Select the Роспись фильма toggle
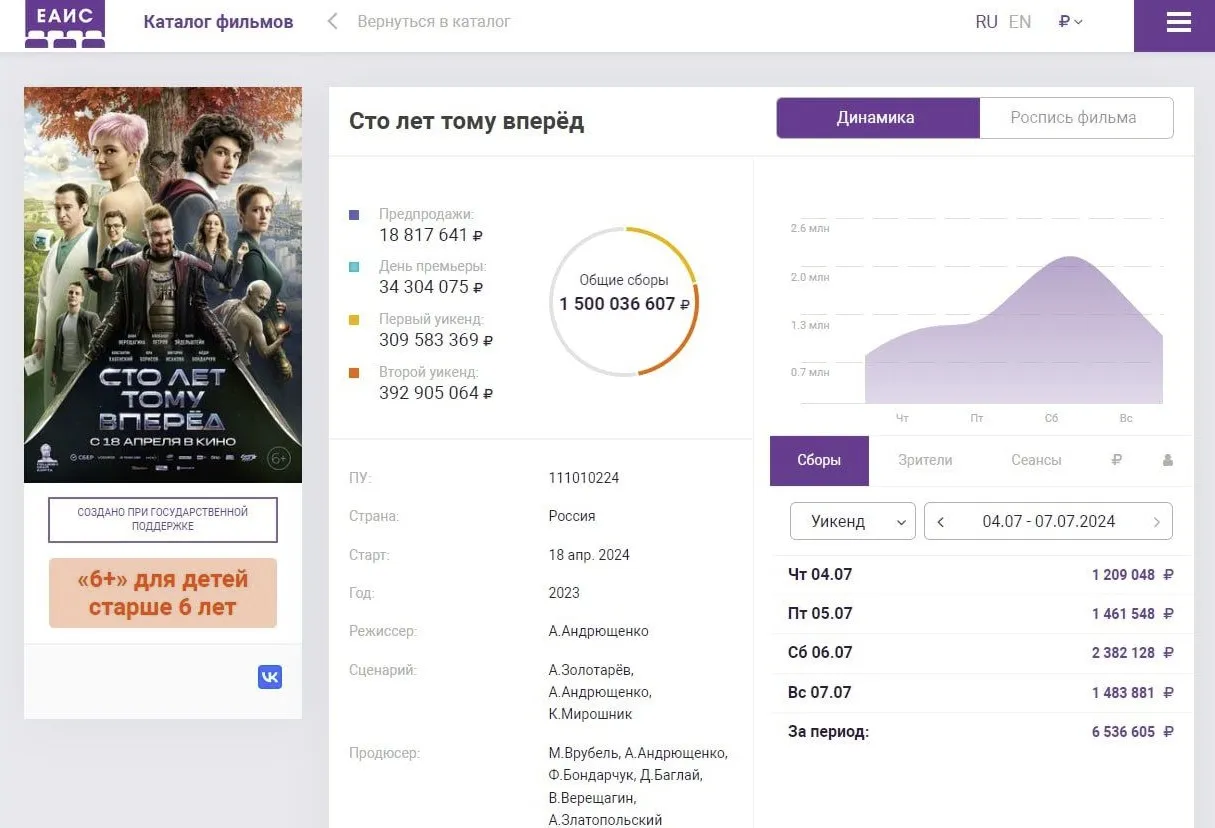The height and width of the screenshot is (828, 1215). click(1075, 118)
